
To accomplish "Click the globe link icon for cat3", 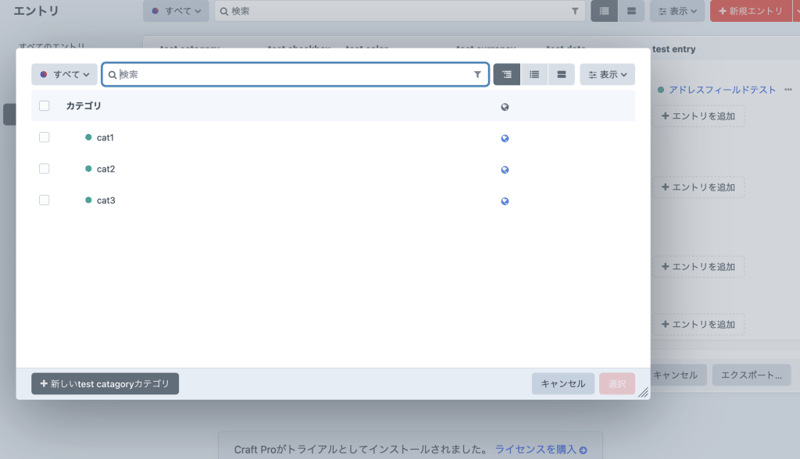I will [505, 201].
